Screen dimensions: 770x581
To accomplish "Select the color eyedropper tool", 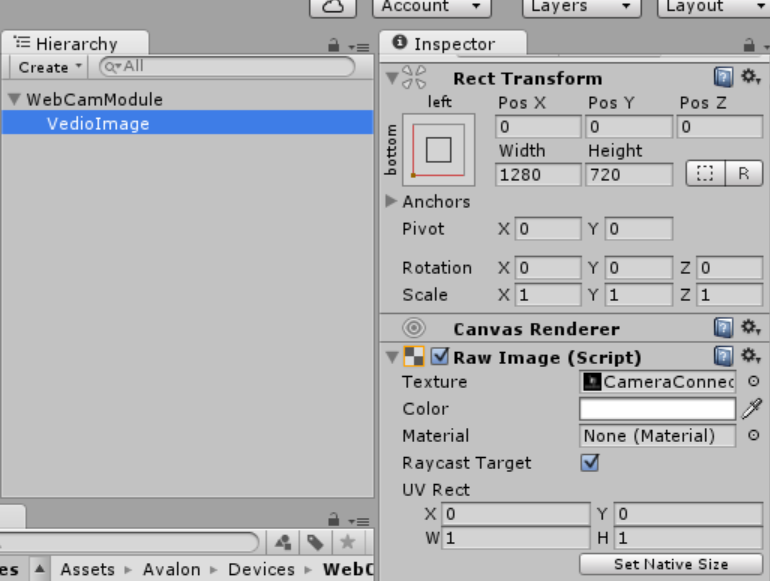I will pyautogui.click(x=752, y=409).
